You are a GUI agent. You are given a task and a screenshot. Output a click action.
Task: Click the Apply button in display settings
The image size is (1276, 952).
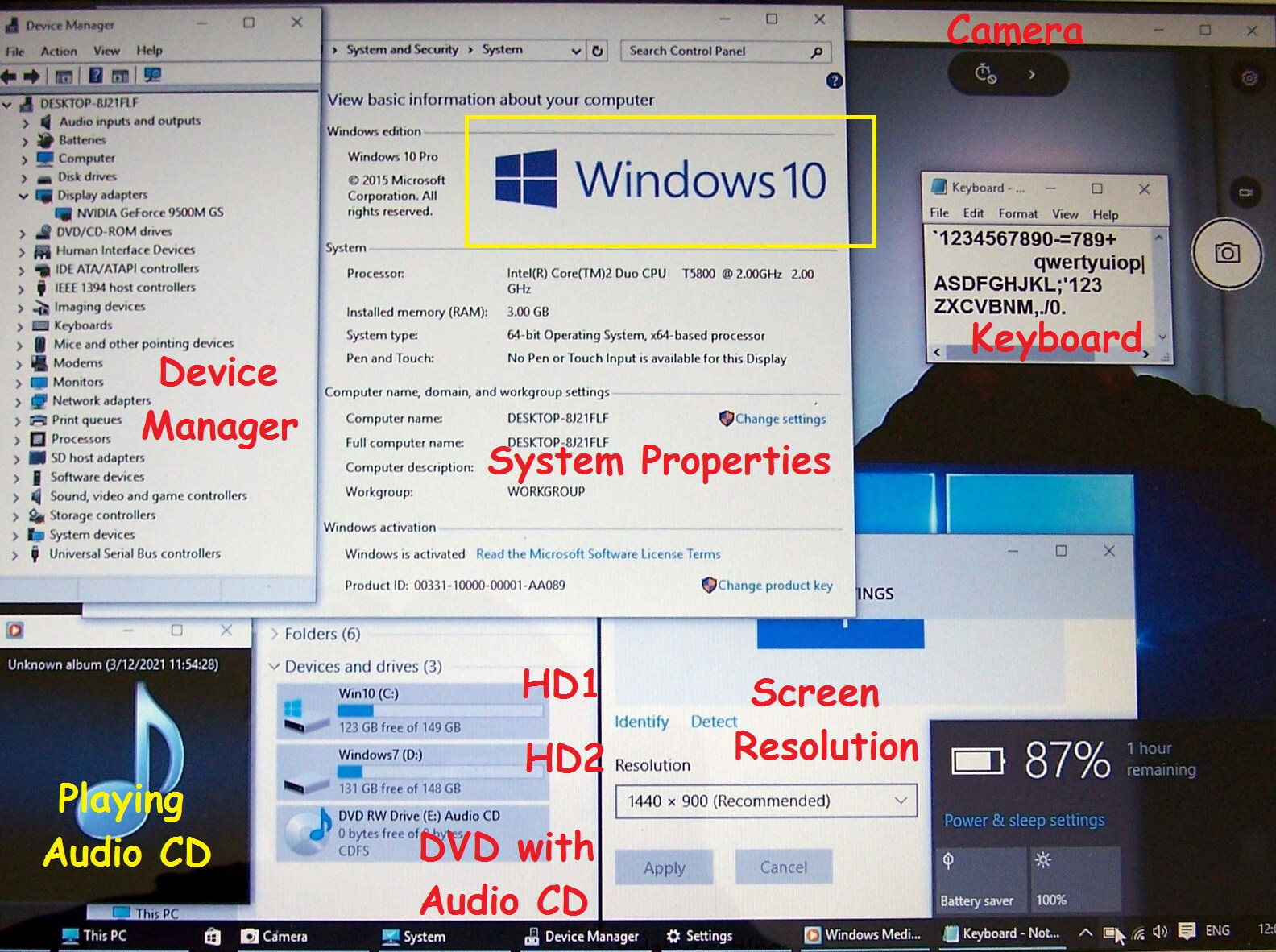(664, 867)
